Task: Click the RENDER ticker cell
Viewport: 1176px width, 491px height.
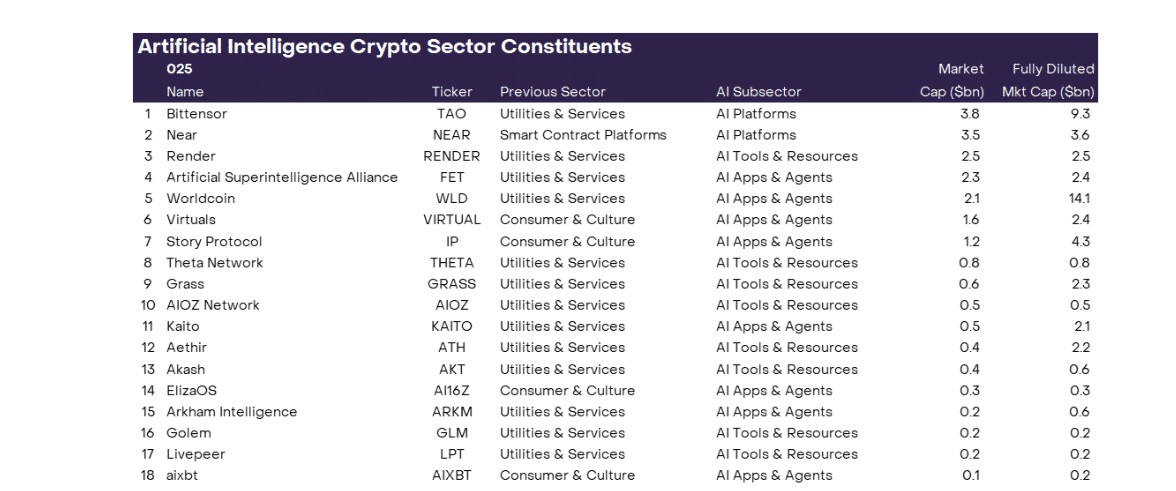Action: coord(452,157)
